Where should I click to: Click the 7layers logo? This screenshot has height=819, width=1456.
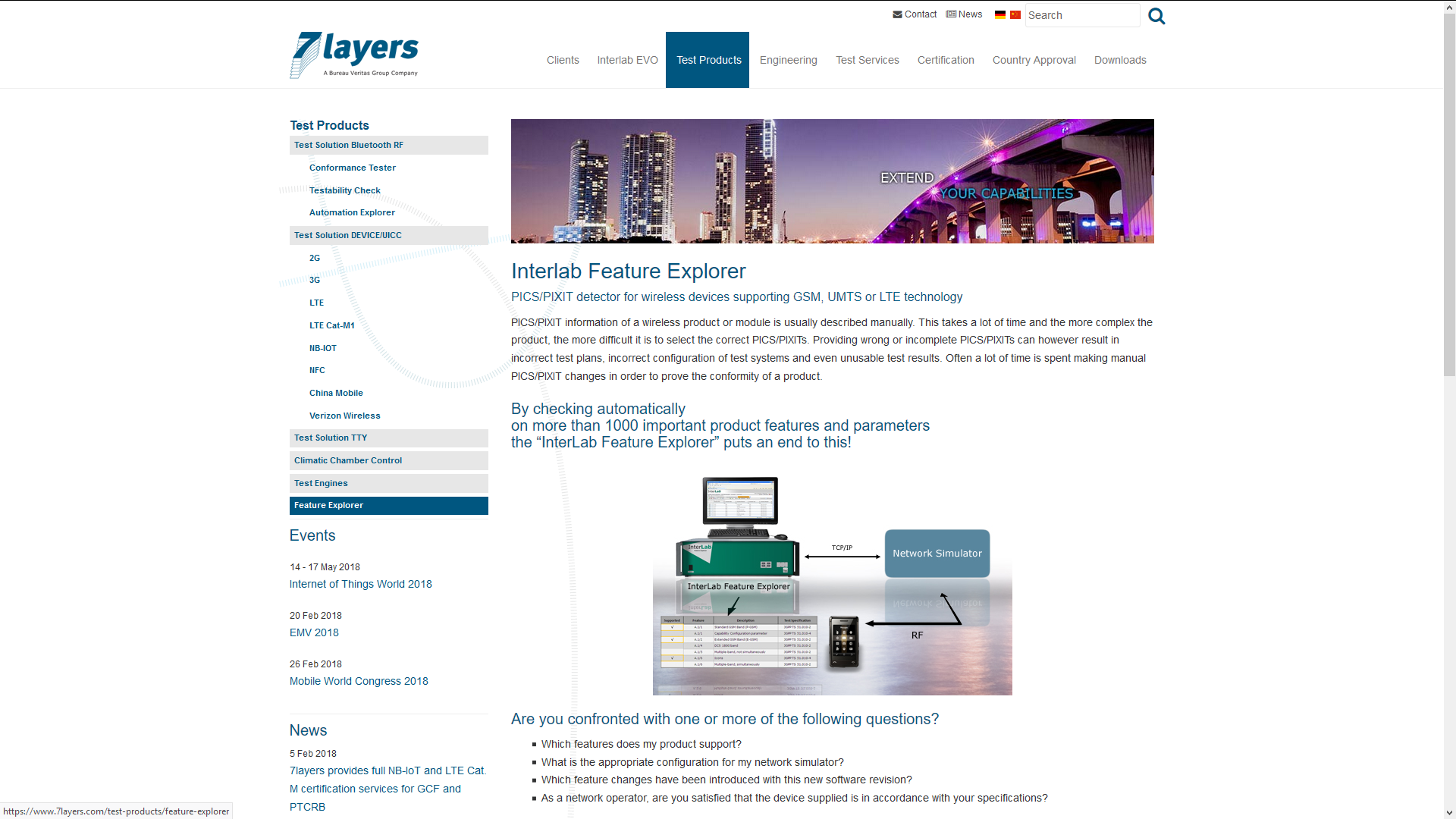[354, 55]
